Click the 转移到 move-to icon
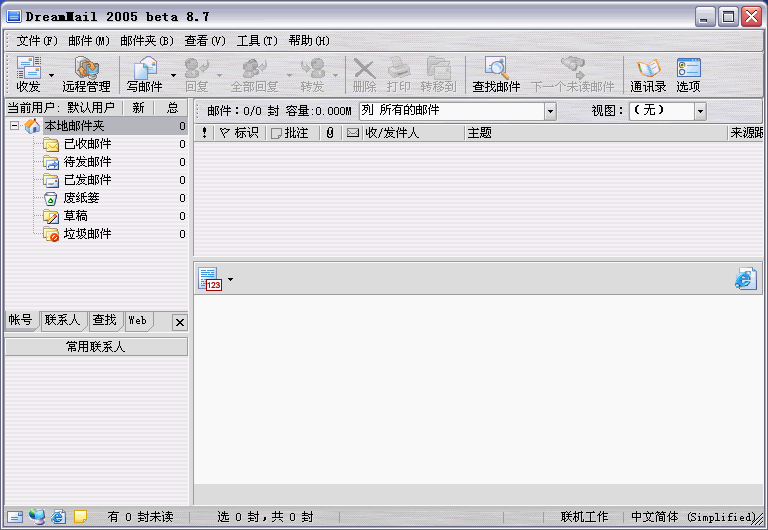Screen dimensions: 768x530 click(x=438, y=74)
